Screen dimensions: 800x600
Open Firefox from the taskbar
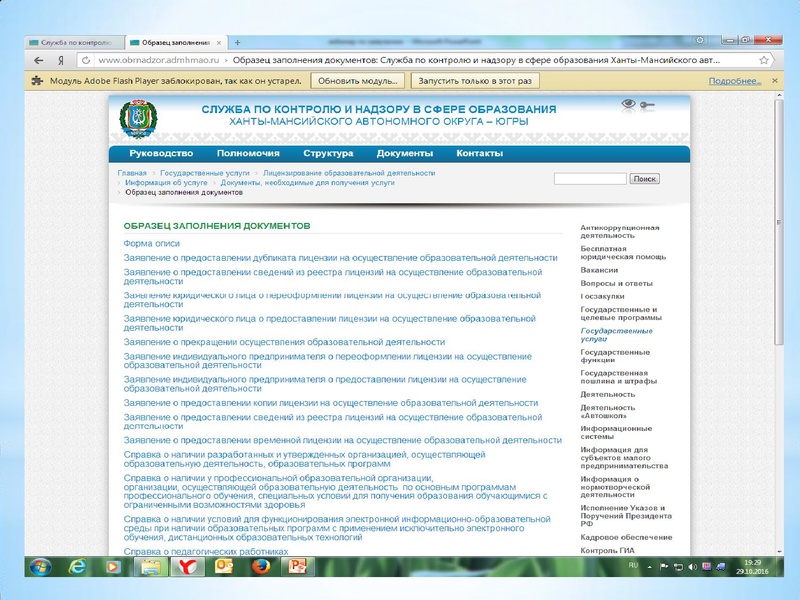[261, 566]
